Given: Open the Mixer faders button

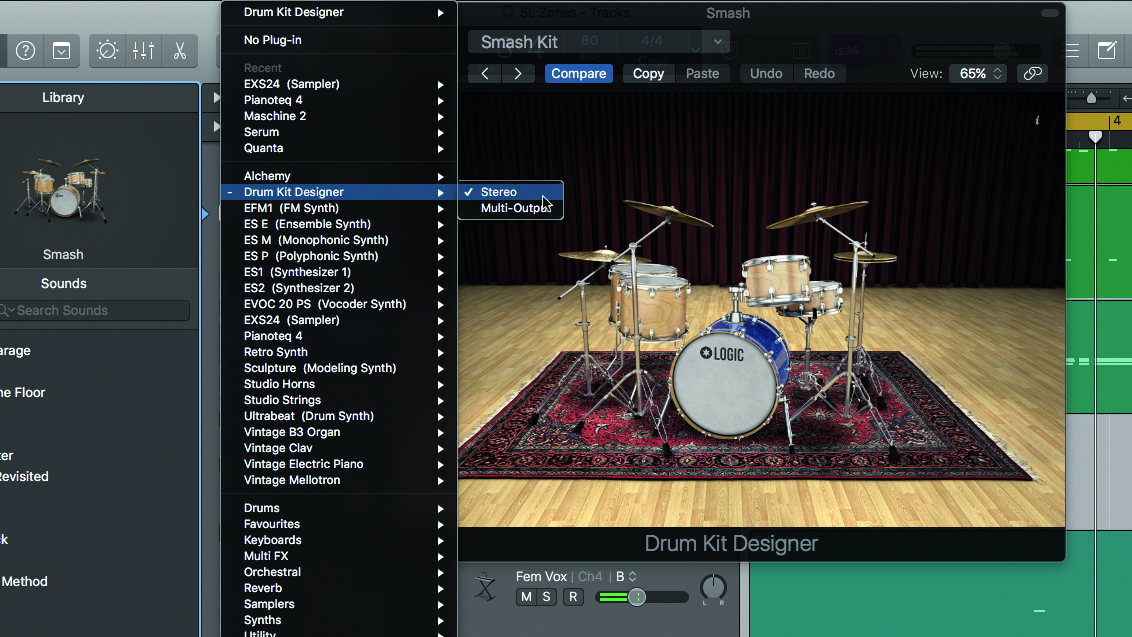Looking at the screenshot, I should 144,51.
